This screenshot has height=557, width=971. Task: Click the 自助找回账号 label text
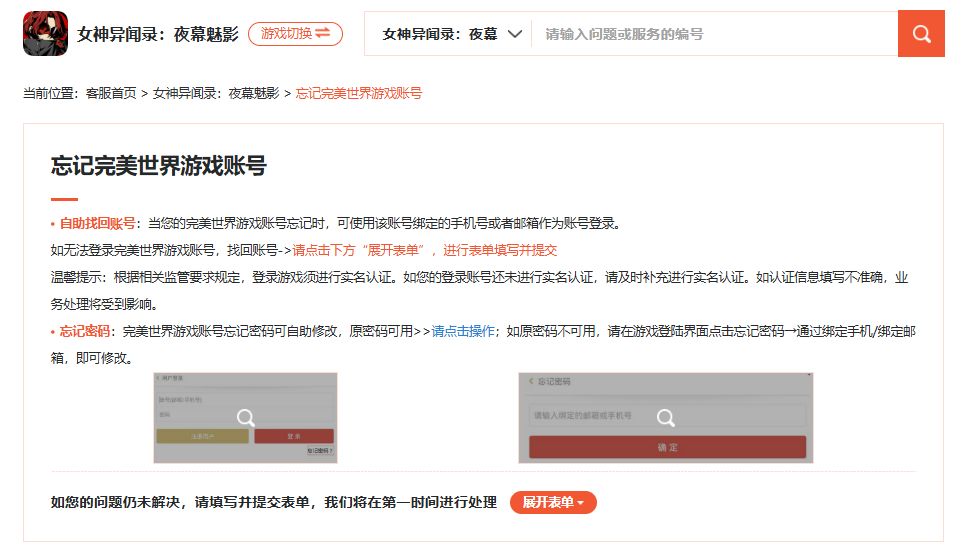[97, 224]
